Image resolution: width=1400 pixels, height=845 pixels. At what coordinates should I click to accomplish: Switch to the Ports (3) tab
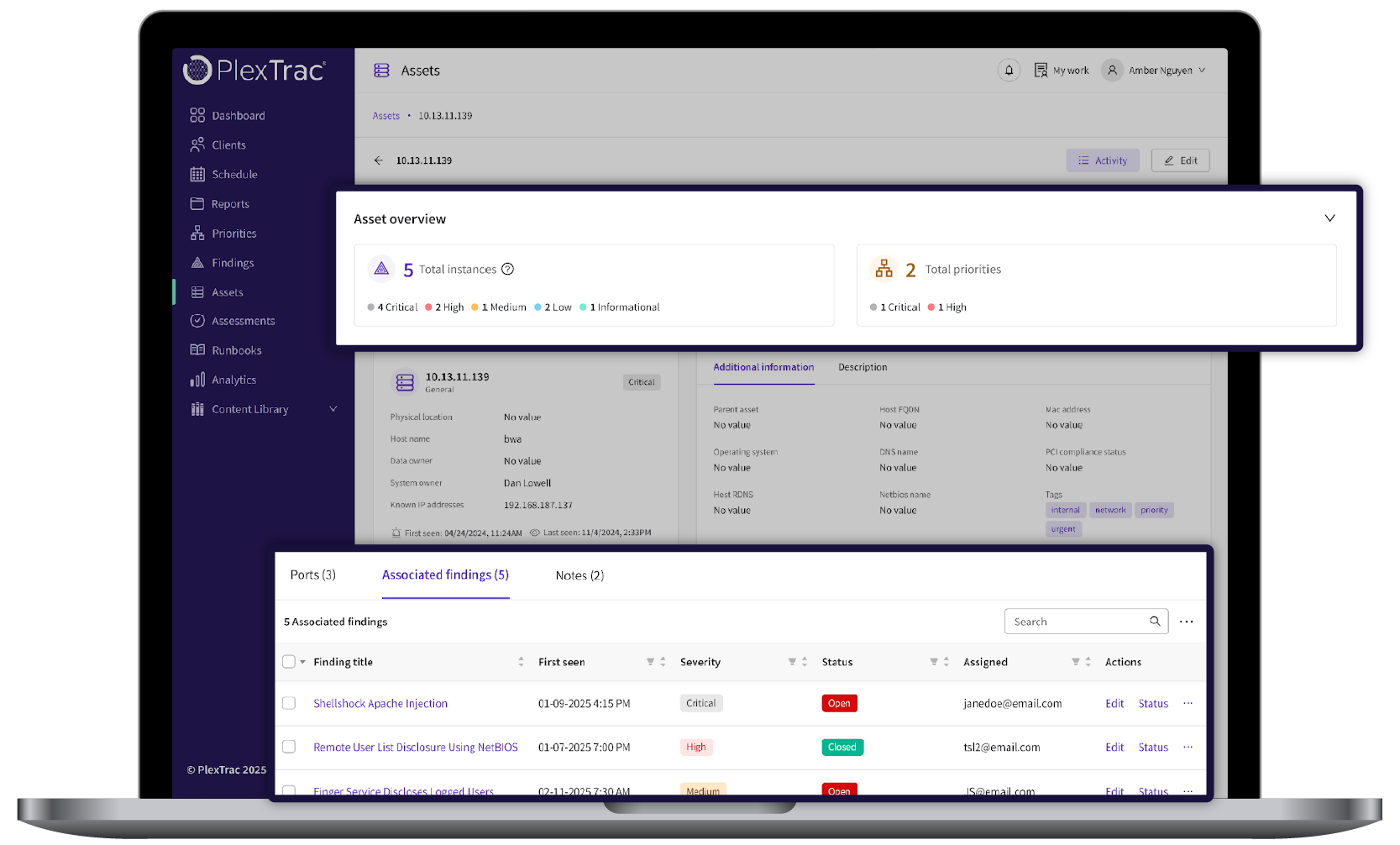[x=312, y=575]
